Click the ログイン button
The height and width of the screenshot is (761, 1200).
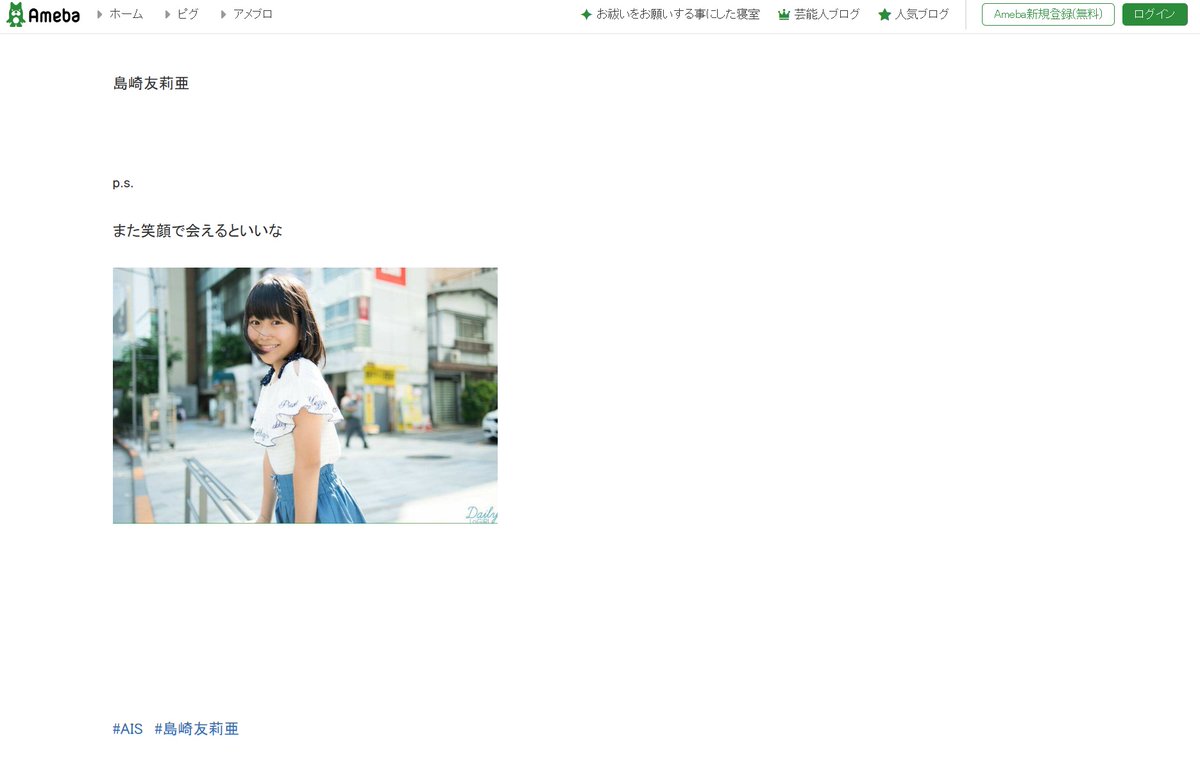point(1155,14)
